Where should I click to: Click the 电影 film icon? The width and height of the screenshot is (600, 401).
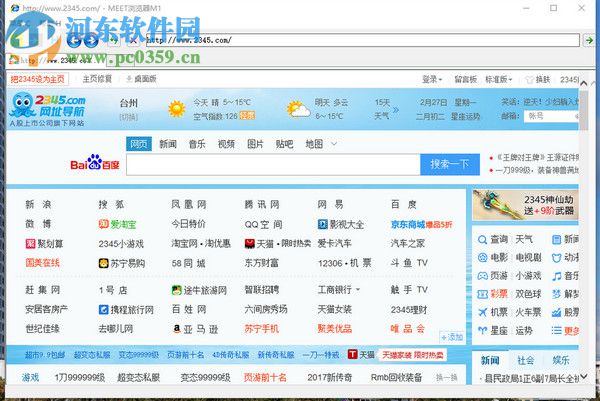[x=482, y=258]
